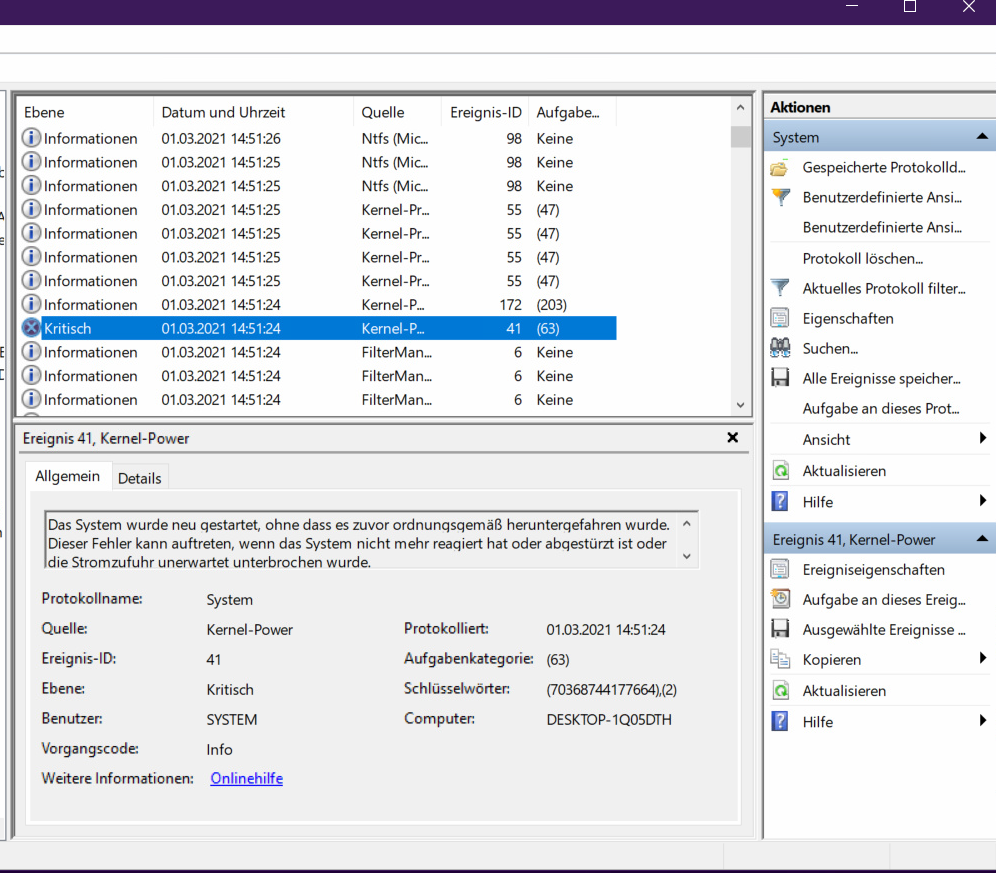Choose Aufgabe an dieses Protokoll action

(880, 409)
